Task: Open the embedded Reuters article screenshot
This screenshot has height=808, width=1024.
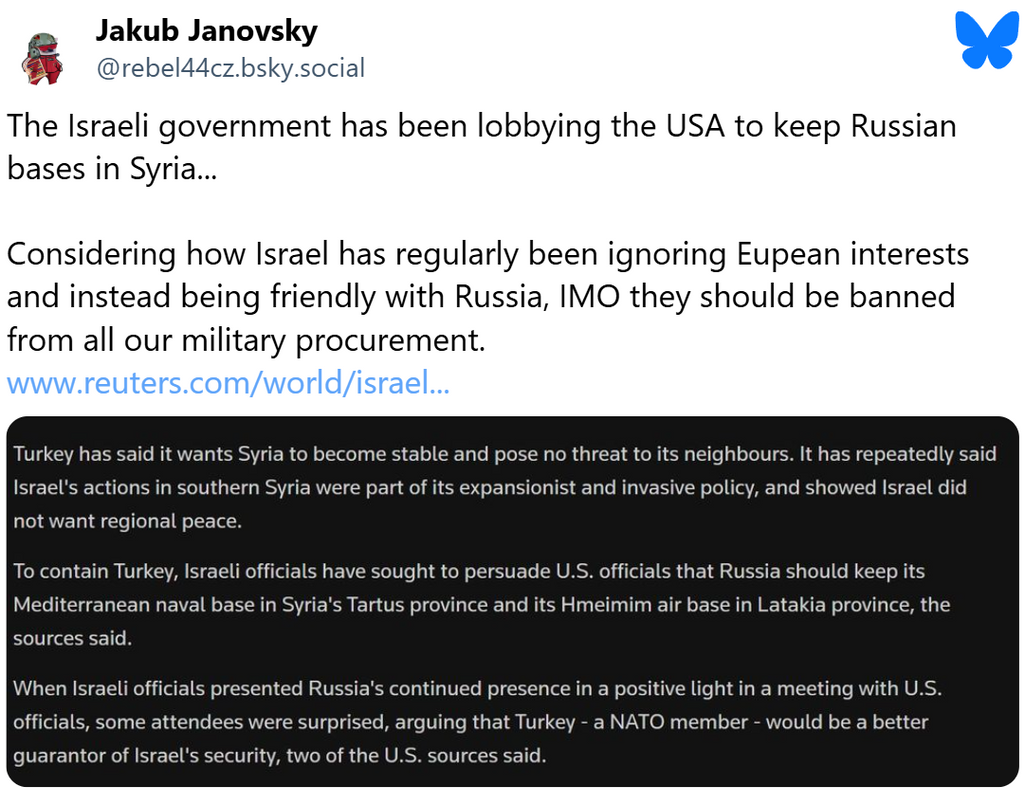Action: 513,601
